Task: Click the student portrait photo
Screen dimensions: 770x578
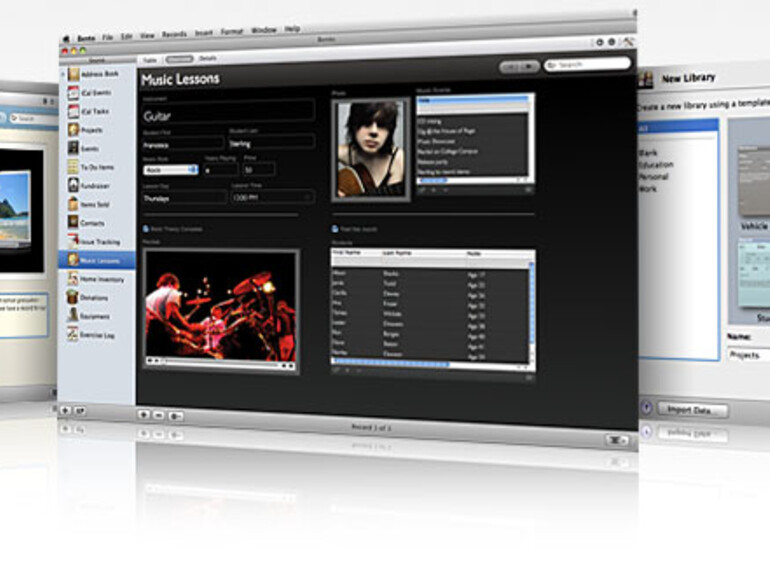Action: (x=371, y=149)
